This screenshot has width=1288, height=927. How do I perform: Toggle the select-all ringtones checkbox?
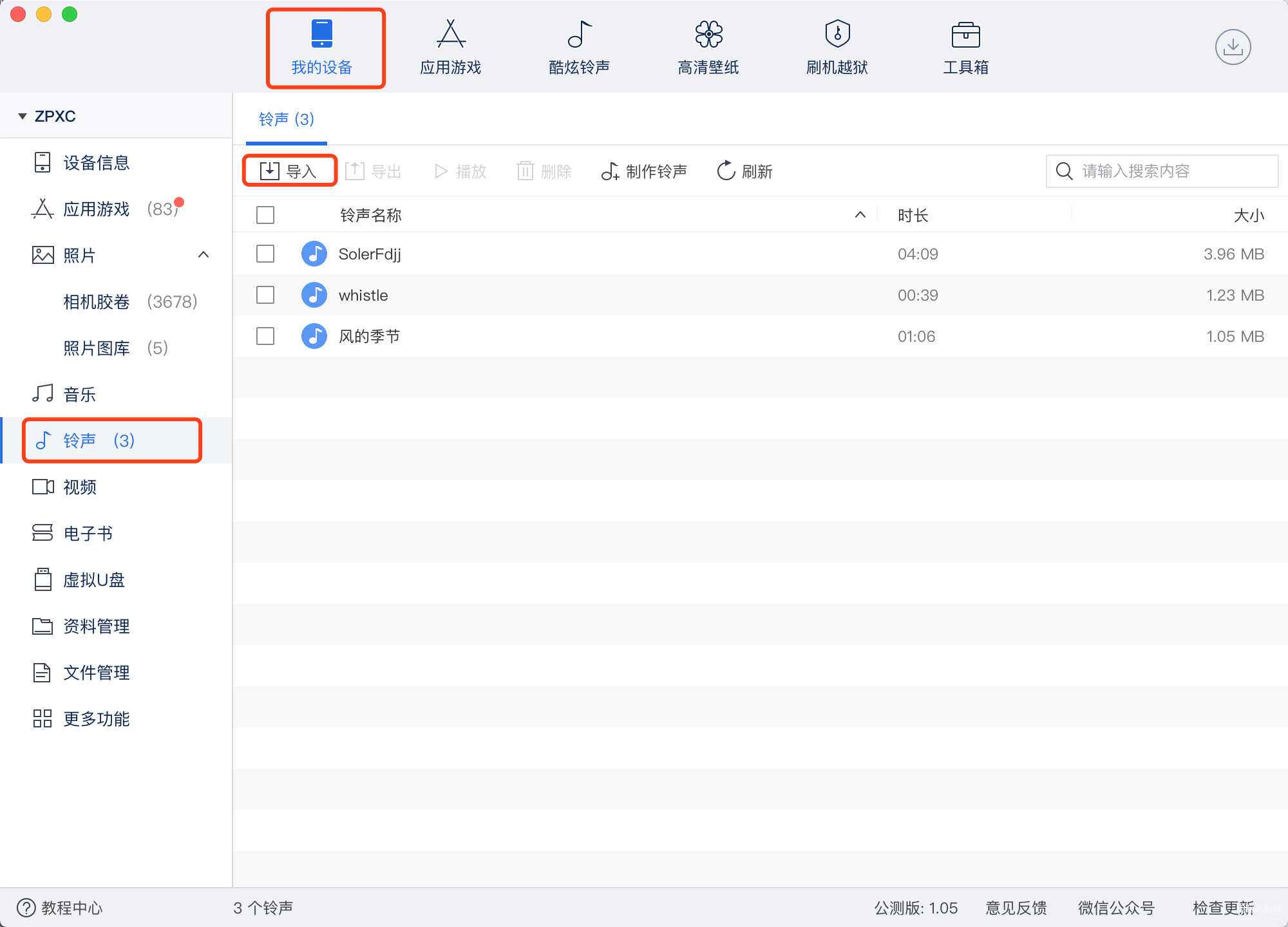[x=265, y=215]
